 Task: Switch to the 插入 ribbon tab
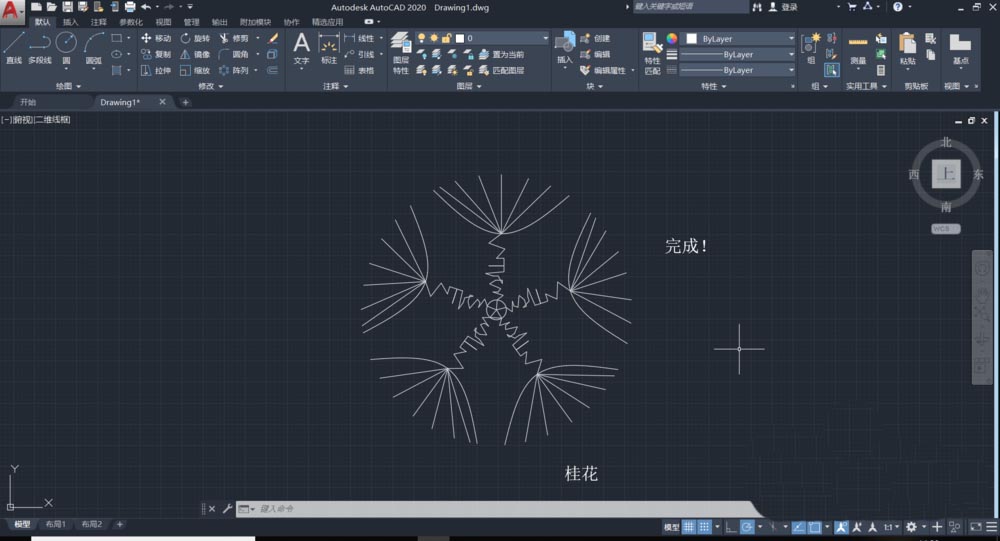pyautogui.click(x=70, y=21)
